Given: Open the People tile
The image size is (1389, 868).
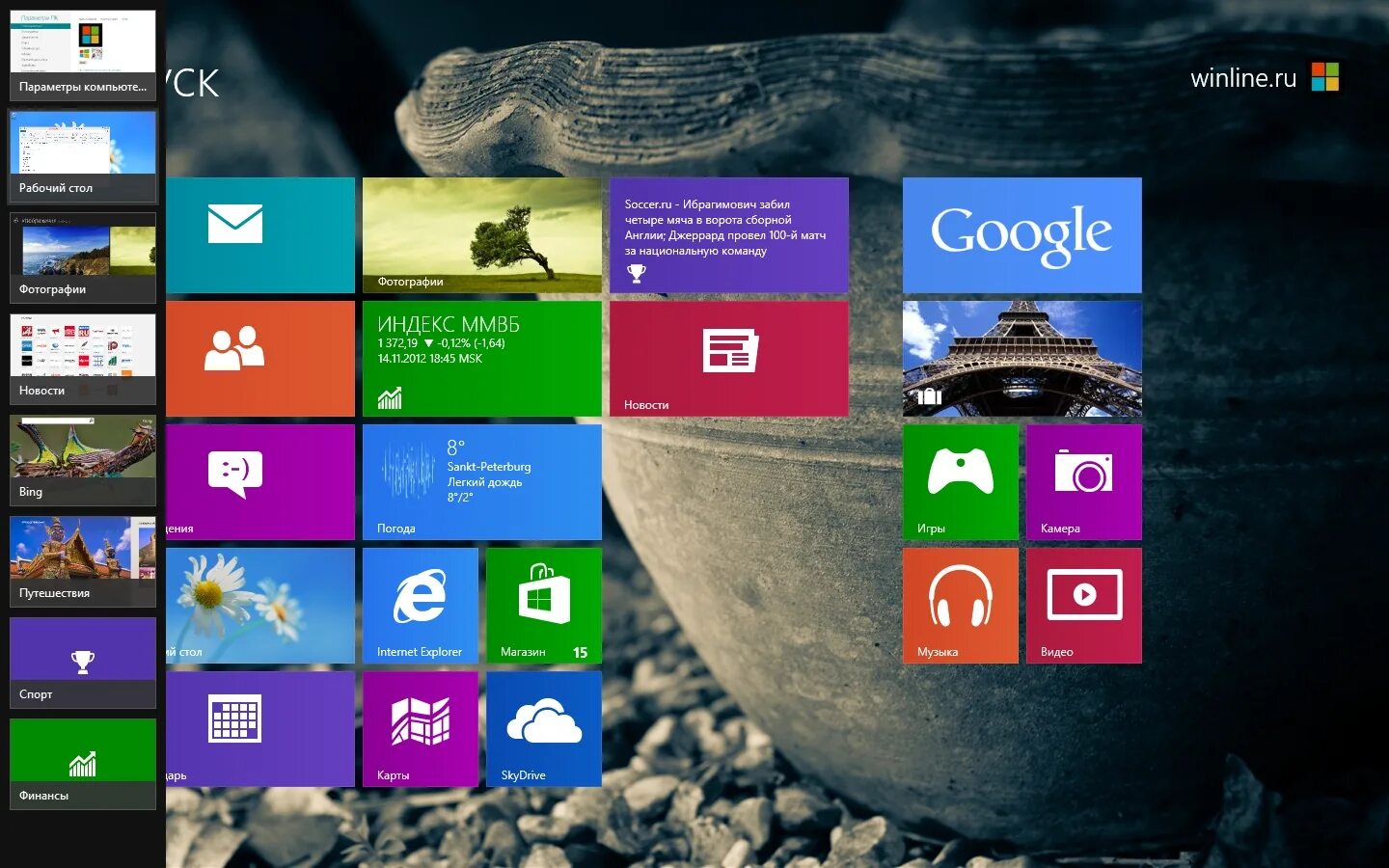Looking at the screenshot, I should click(x=260, y=359).
